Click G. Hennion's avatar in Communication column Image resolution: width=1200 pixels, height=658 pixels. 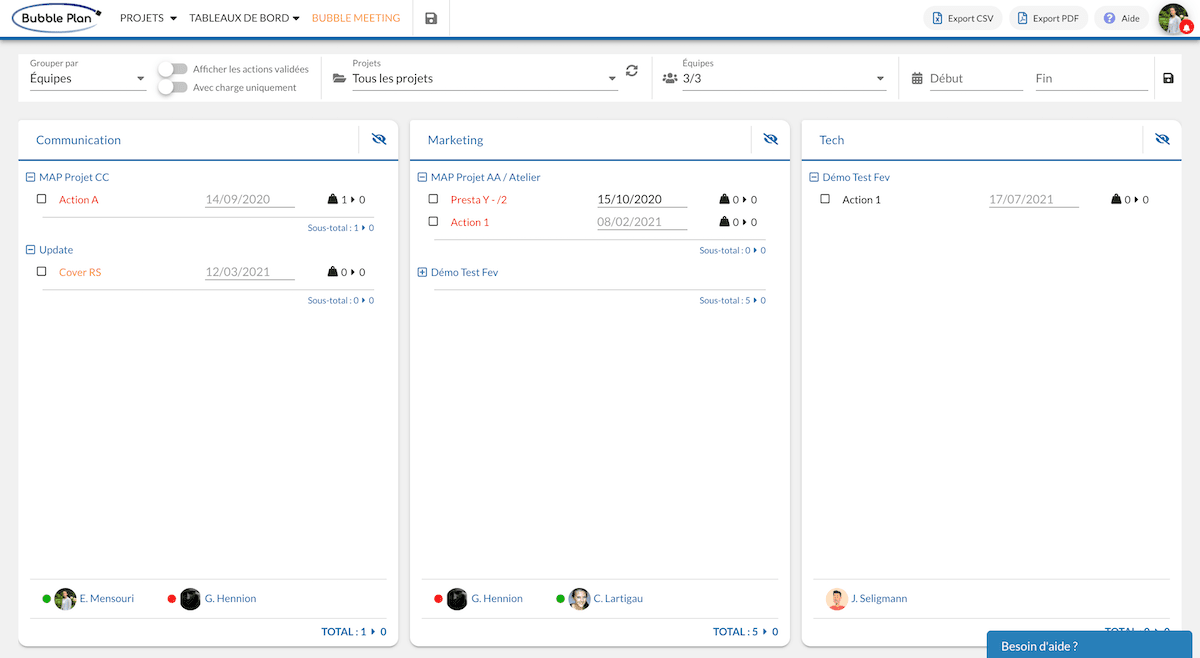pos(190,599)
